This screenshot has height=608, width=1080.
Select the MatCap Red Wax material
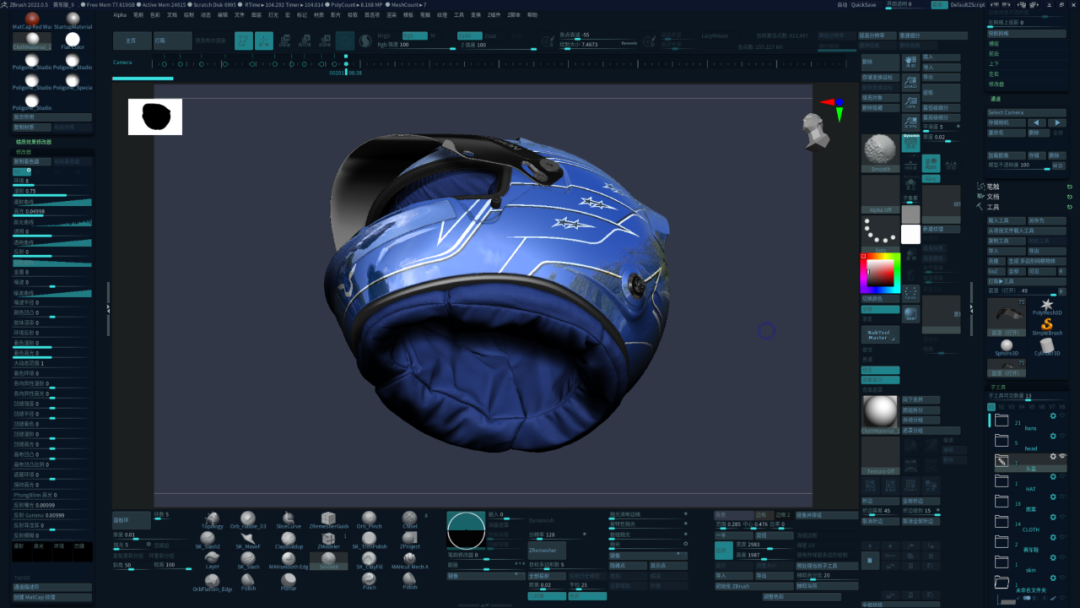click(32, 21)
